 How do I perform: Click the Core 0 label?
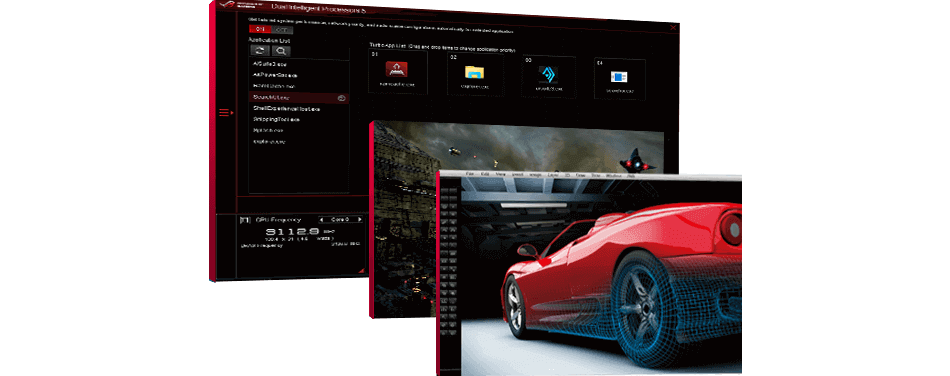click(340, 220)
